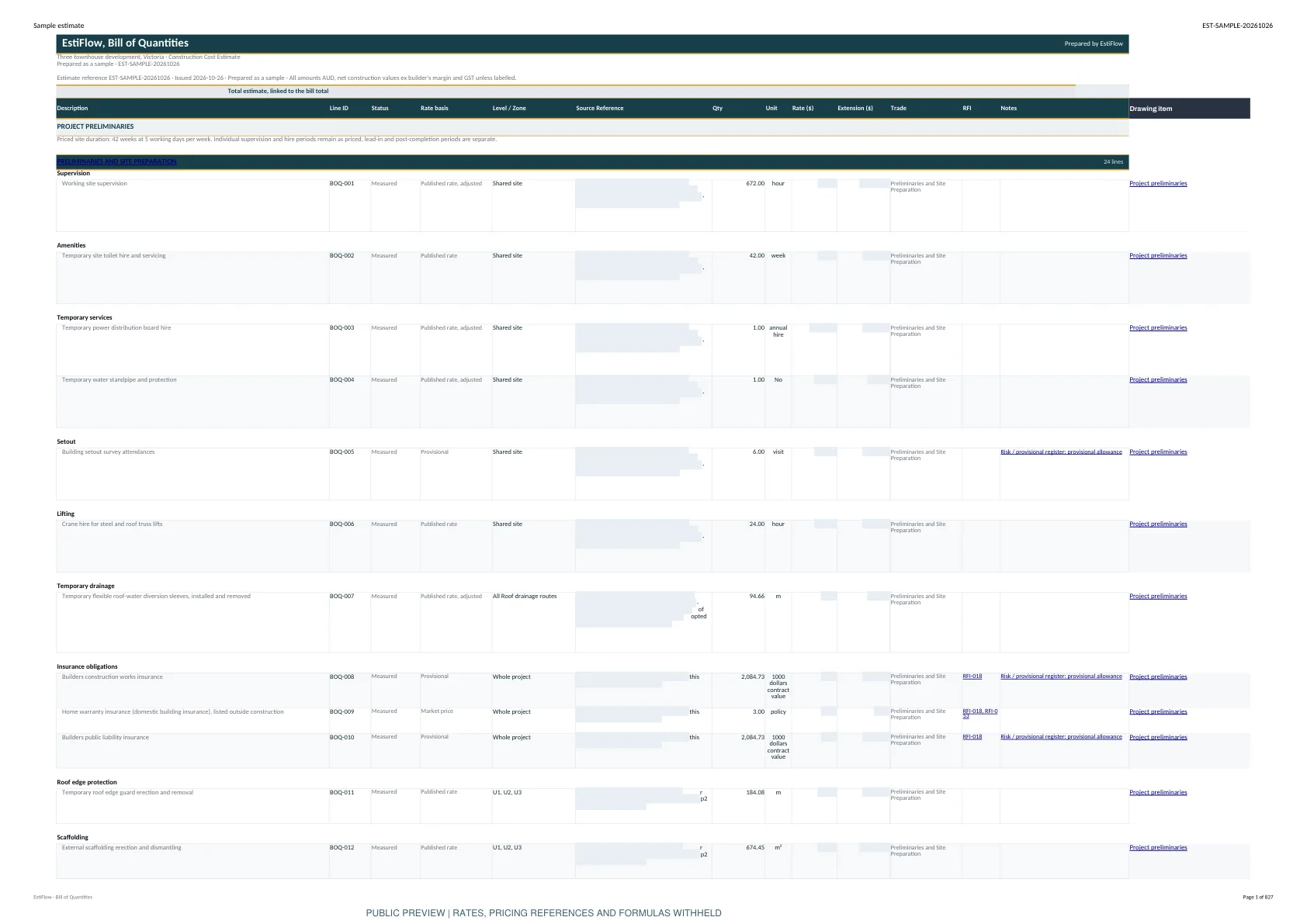The image size is (1307, 924).
Task: Open RFI-018 link in BOQ-008 row
Action: click(x=972, y=677)
